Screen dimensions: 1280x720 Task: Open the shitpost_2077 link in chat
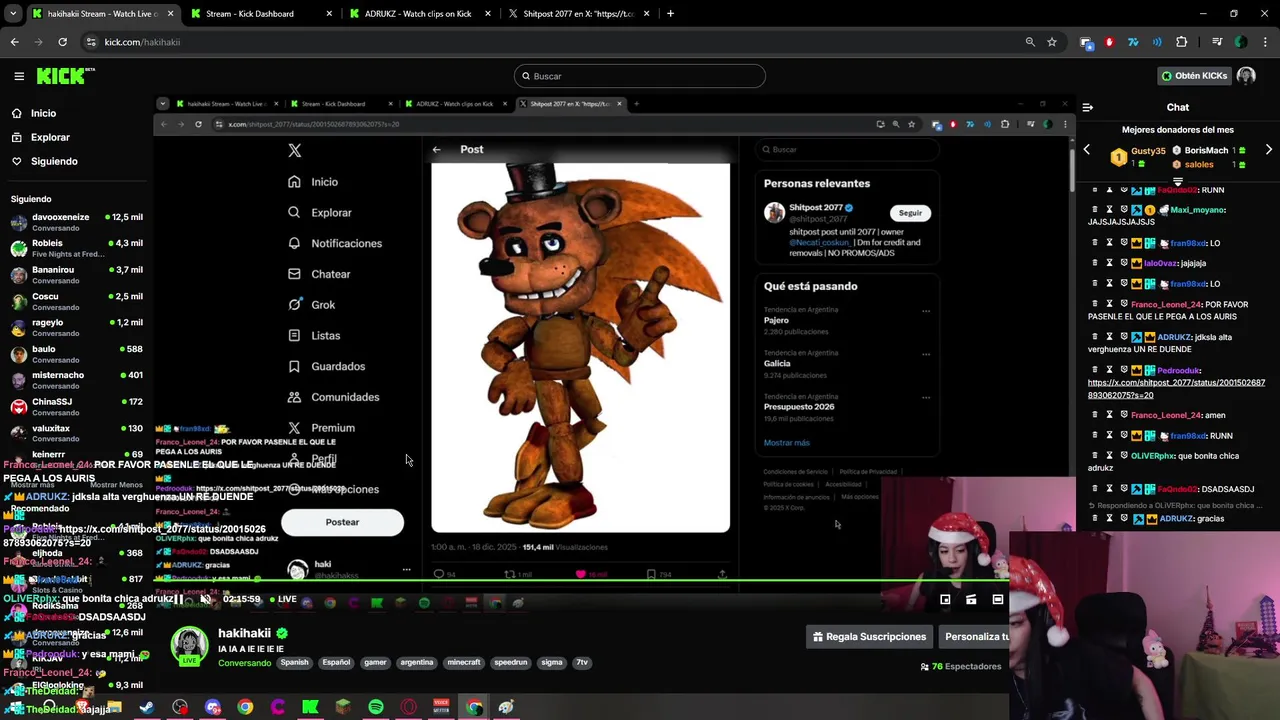(1176, 388)
